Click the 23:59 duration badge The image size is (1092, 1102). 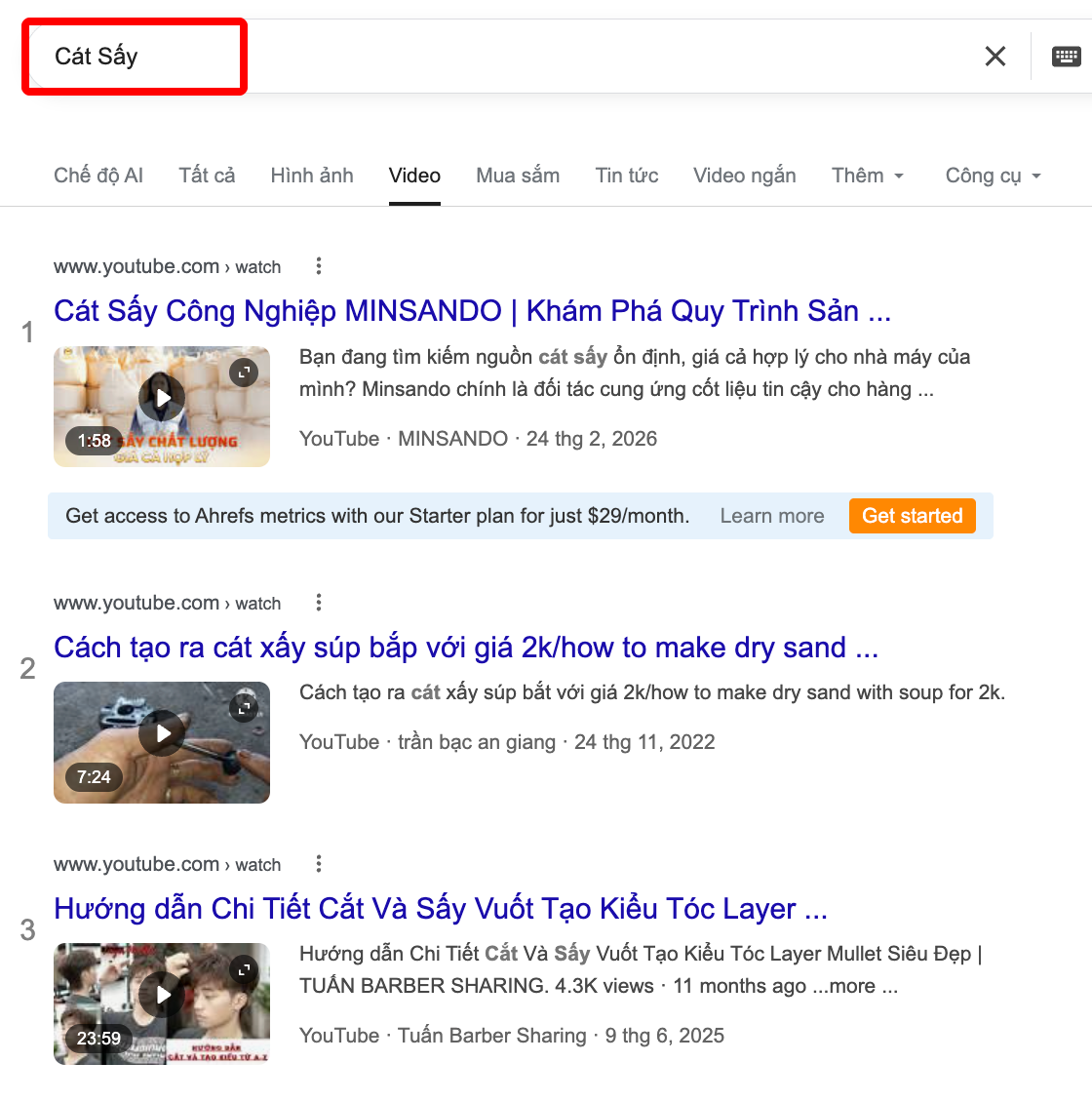pyautogui.click(x=98, y=1038)
